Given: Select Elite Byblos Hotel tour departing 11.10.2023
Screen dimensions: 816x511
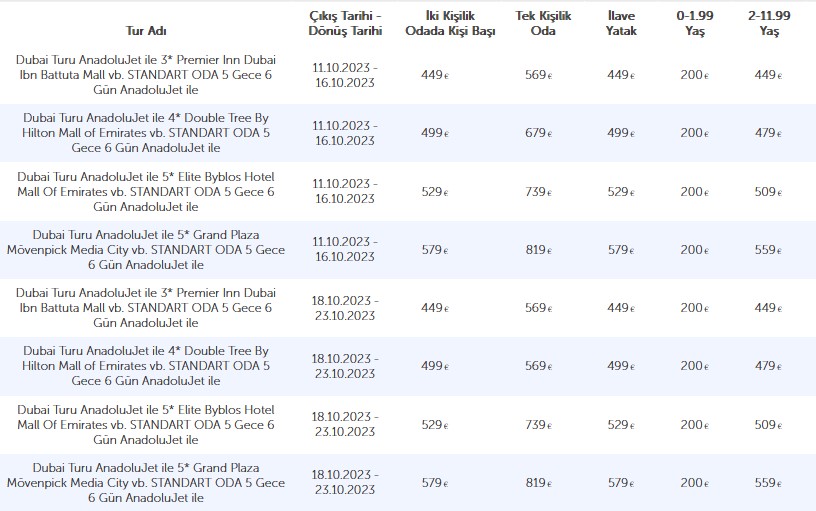Looking at the screenshot, I should pyautogui.click(x=145, y=191).
